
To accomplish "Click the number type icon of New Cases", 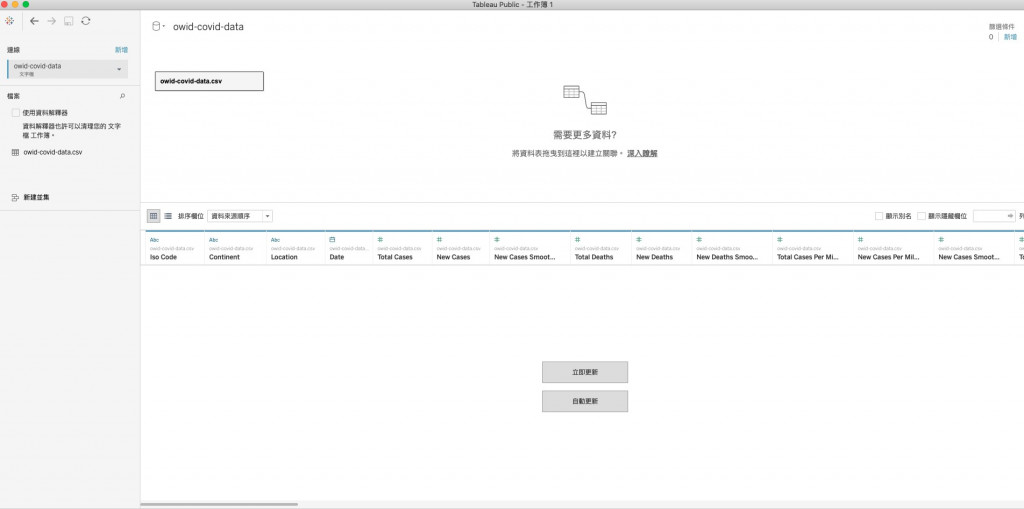I will [440, 240].
